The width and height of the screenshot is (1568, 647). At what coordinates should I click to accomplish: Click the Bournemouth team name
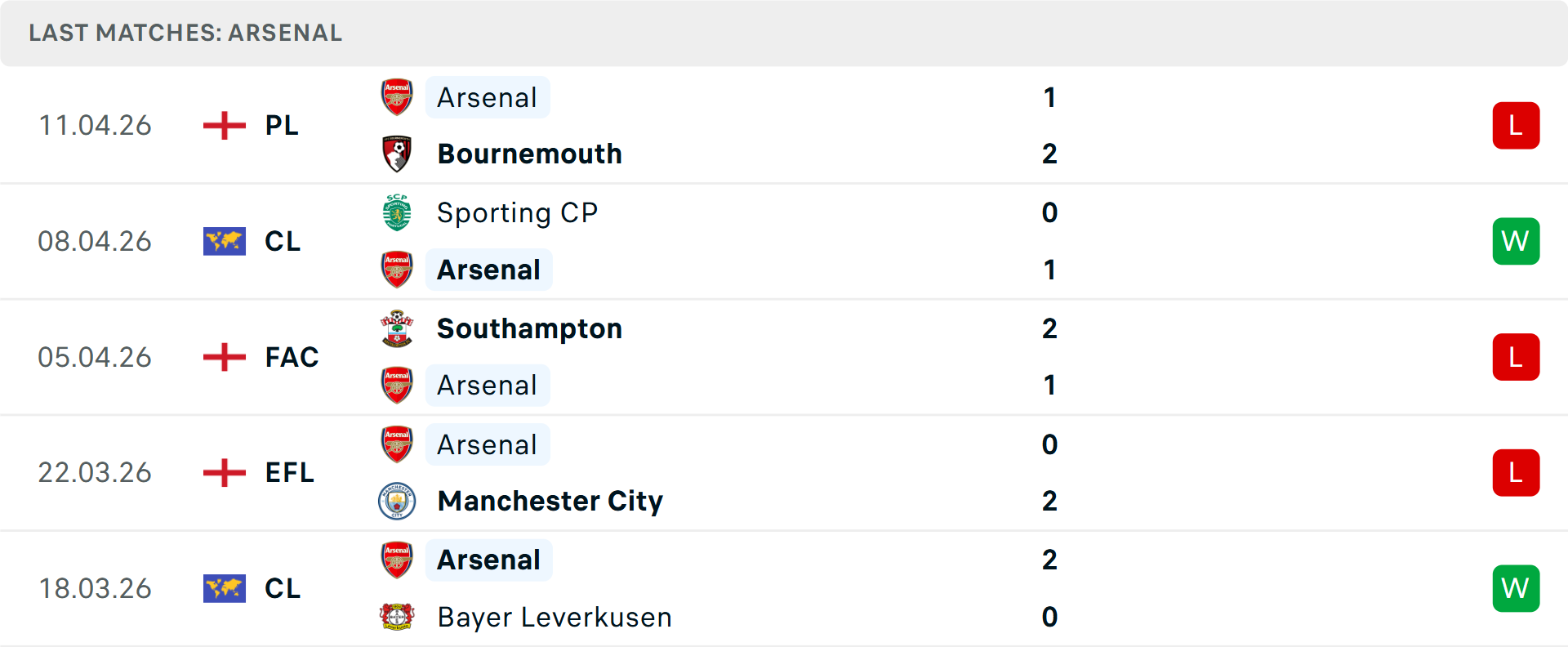[529, 153]
